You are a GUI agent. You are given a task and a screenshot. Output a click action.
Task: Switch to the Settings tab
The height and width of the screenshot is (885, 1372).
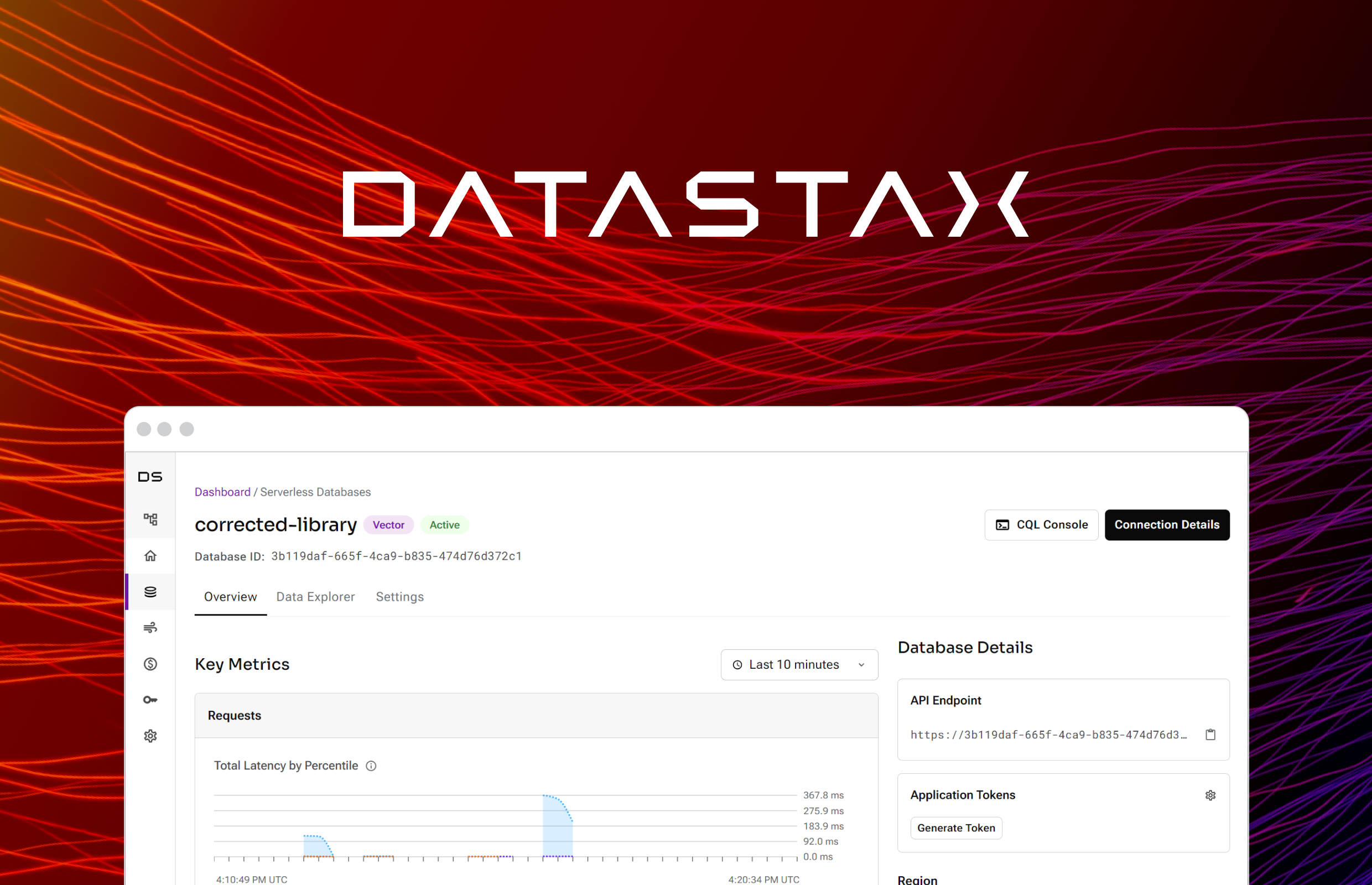(399, 597)
